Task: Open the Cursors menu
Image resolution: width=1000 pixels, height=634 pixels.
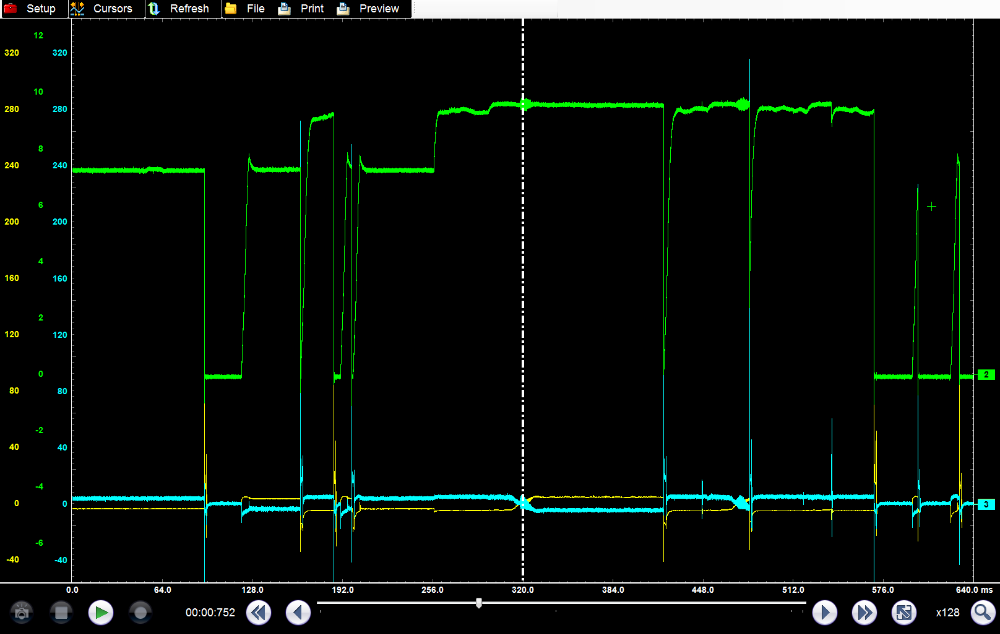Action: [101, 8]
